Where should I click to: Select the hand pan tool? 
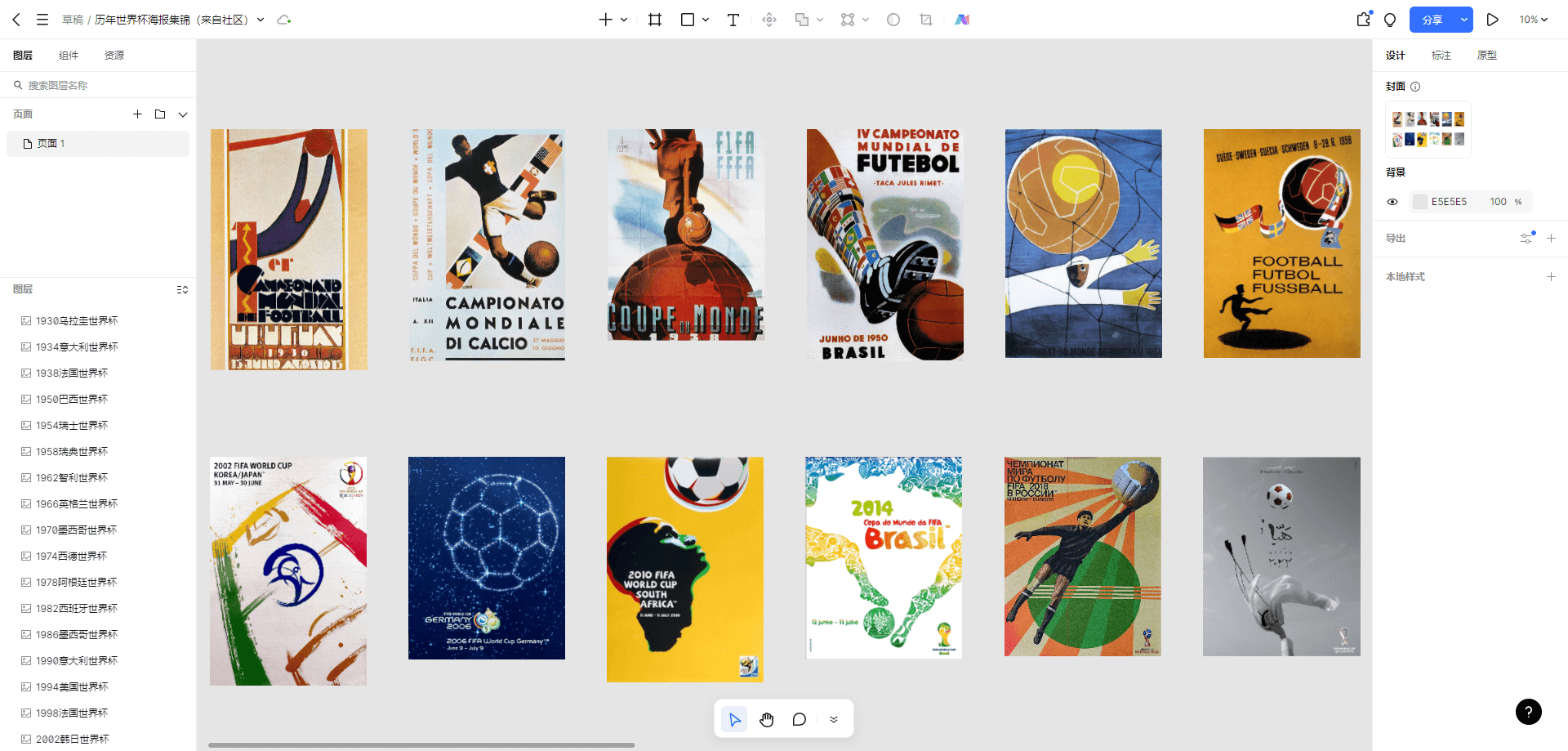pyautogui.click(x=767, y=719)
